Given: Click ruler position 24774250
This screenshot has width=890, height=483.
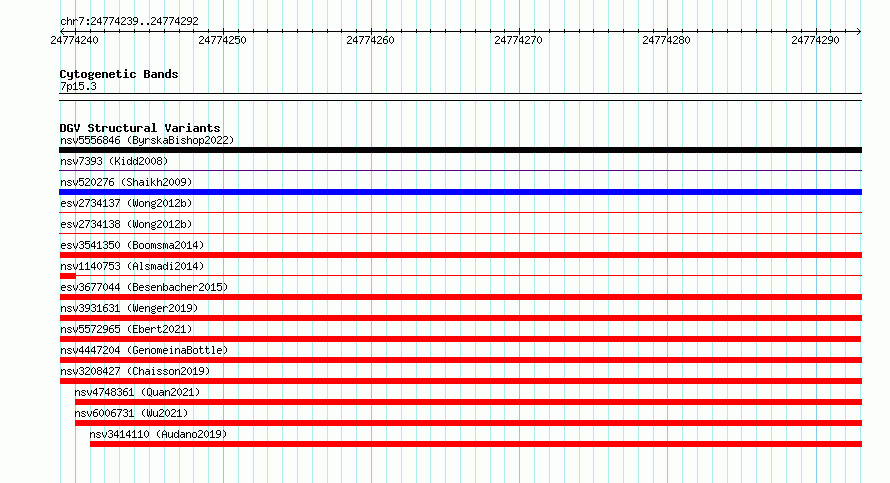Looking at the screenshot, I should 222,40.
